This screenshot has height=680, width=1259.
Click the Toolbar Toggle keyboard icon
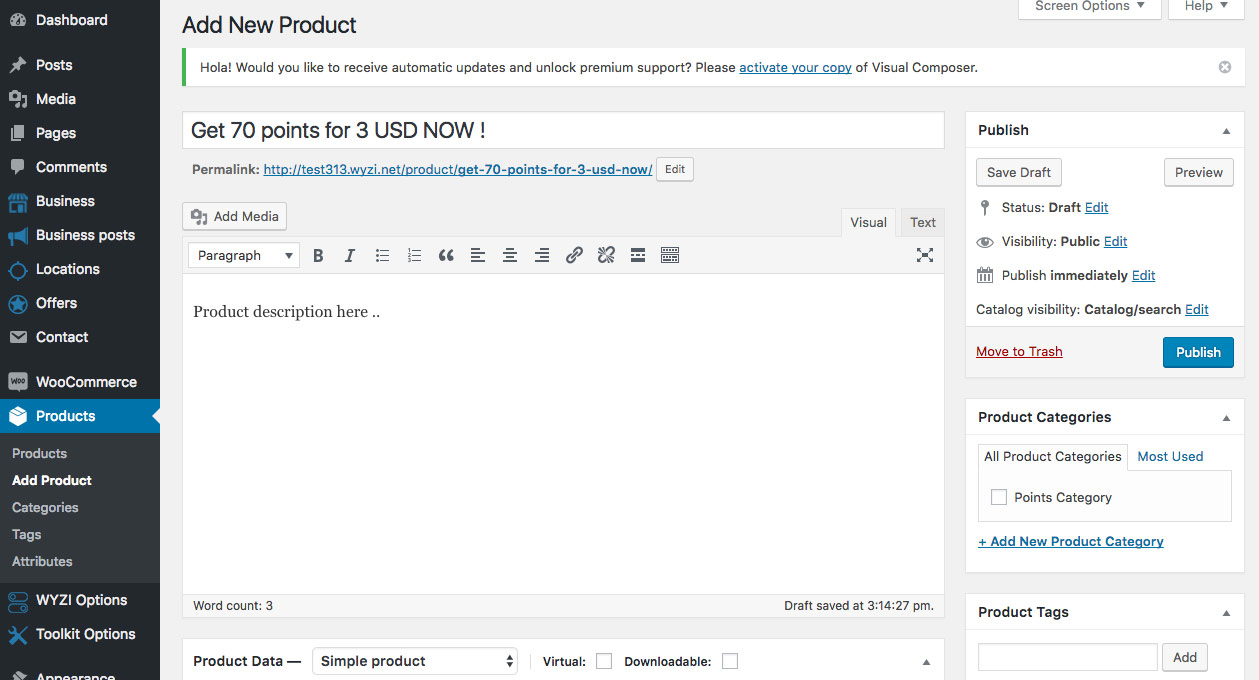670,256
